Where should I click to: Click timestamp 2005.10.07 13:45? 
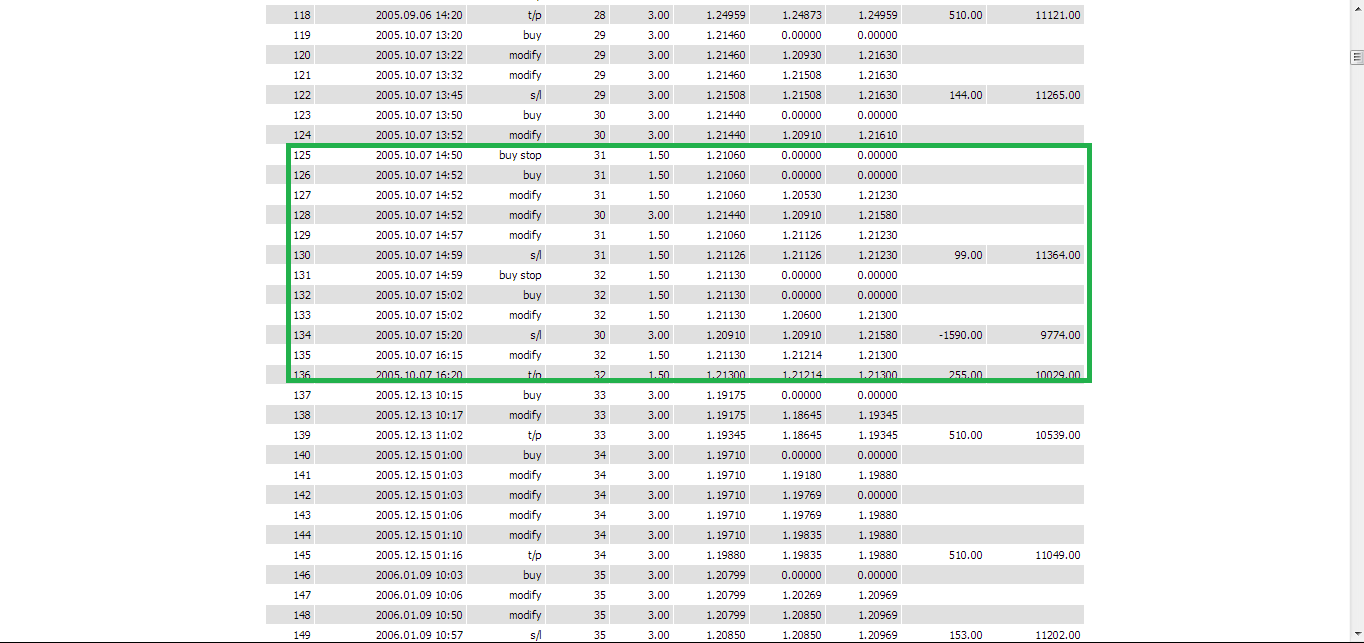coord(419,95)
